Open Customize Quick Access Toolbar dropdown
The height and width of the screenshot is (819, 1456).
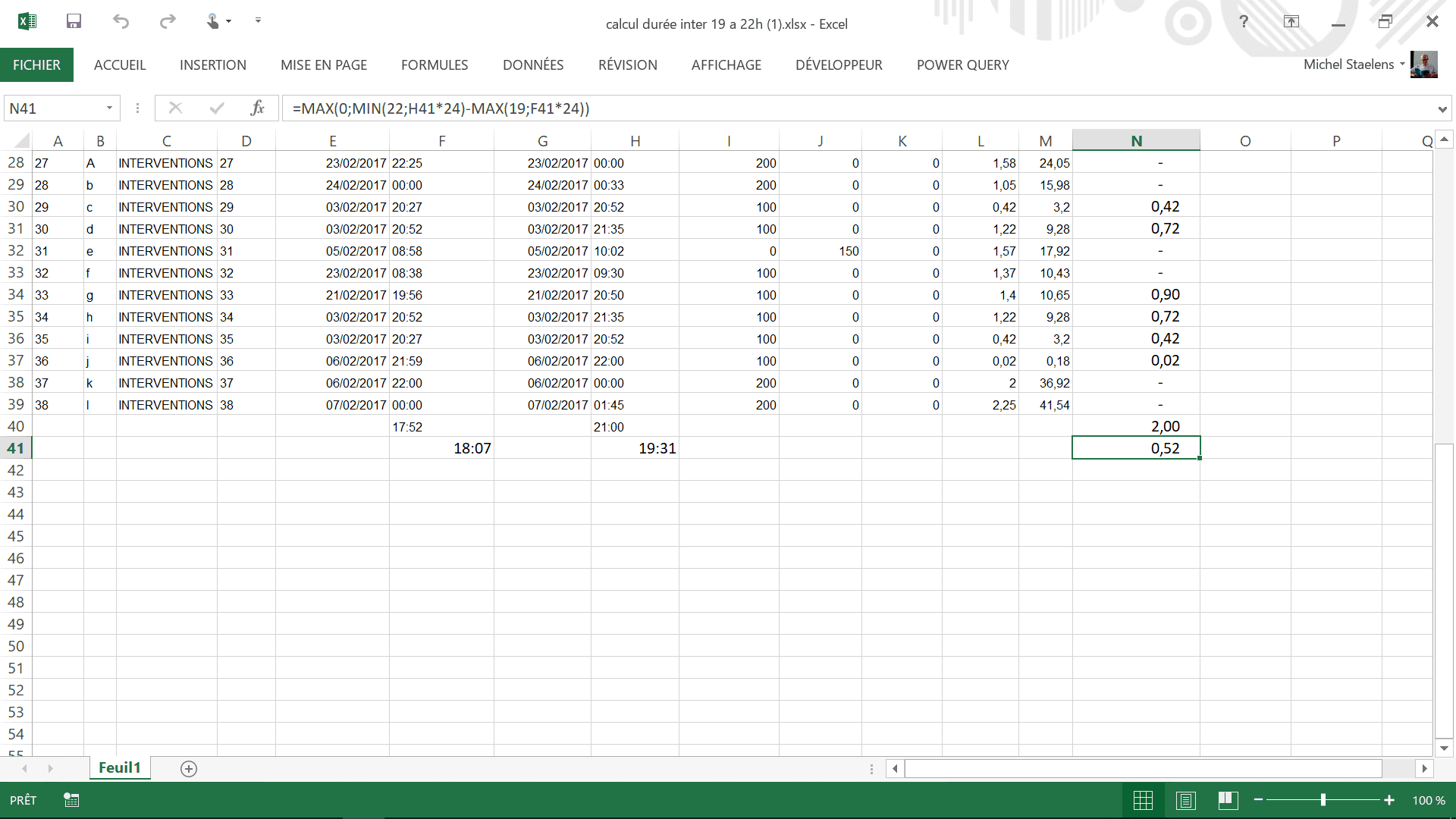(x=258, y=20)
